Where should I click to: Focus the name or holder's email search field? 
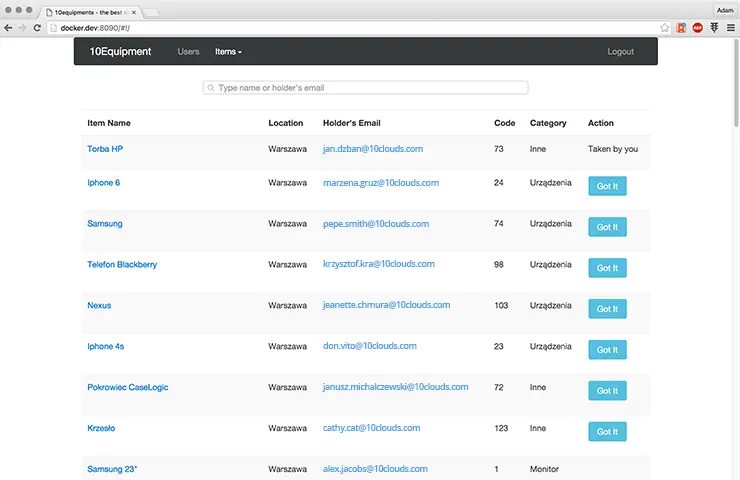pyautogui.click(x=366, y=88)
